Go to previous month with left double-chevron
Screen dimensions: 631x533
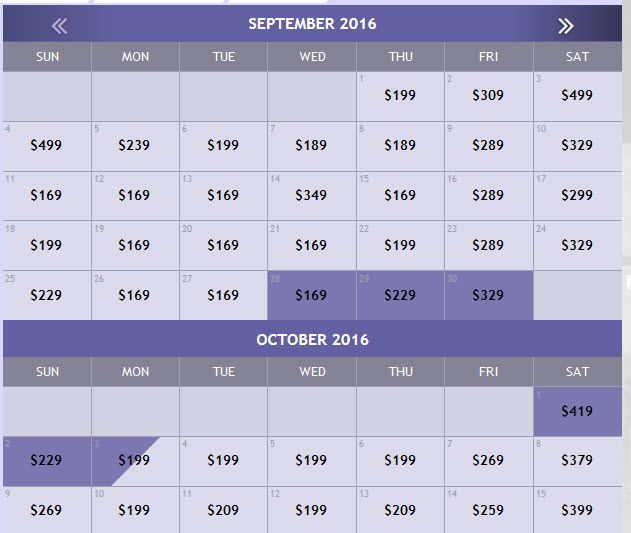pos(59,26)
